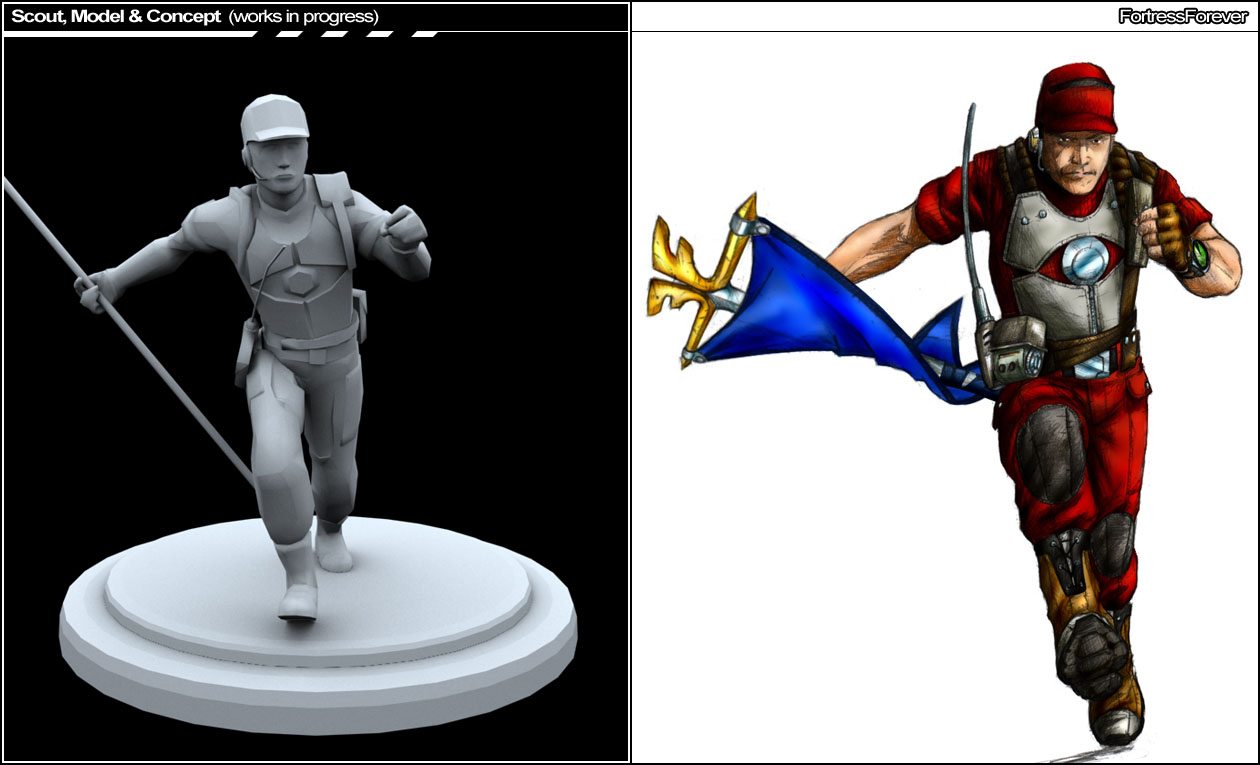Click the gray model's front boot
Image resolution: width=1260 pixels, height=765 pixels.
(298, 583)
